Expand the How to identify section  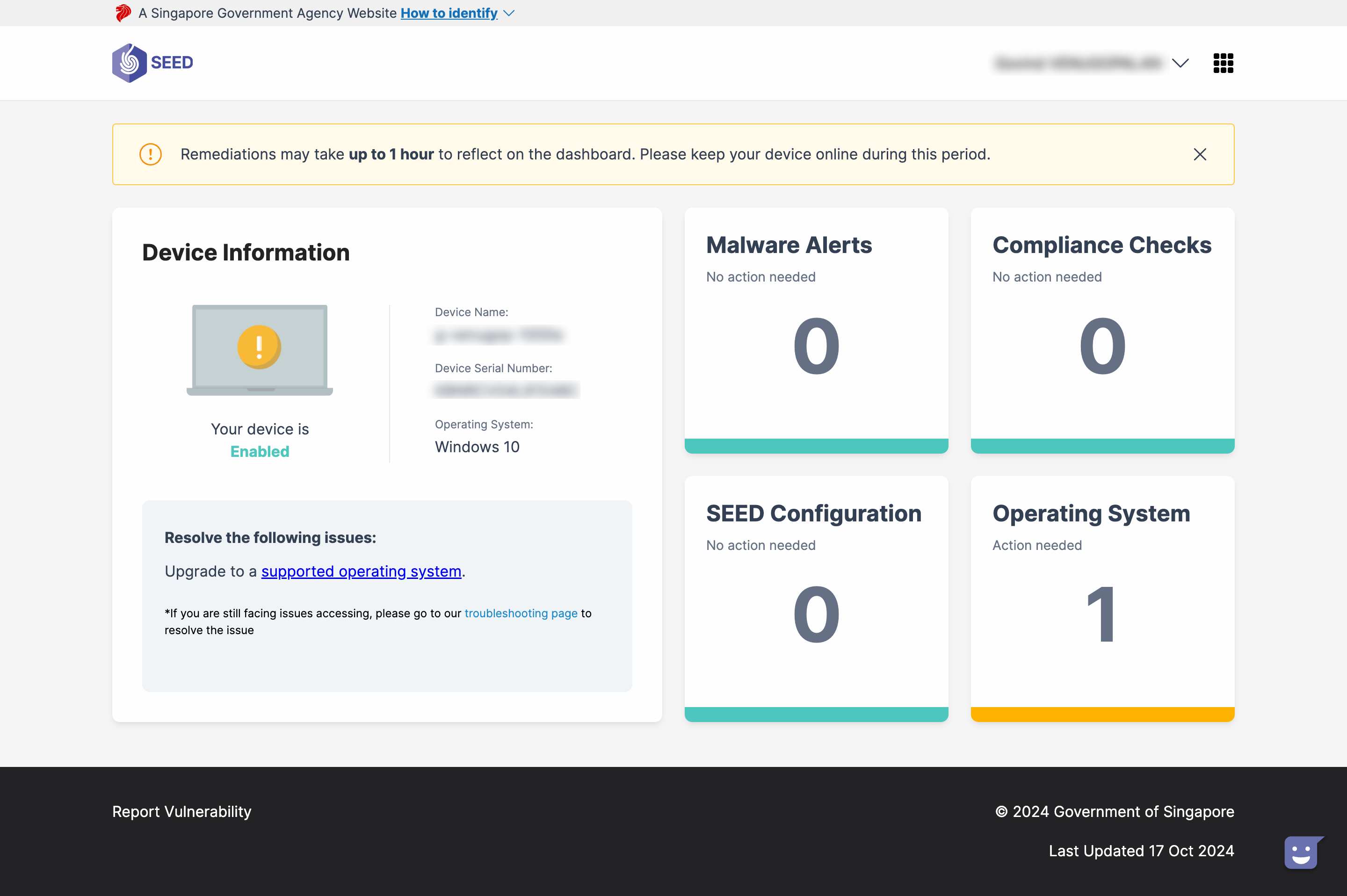pyautogui.click(x=449, y=13)
